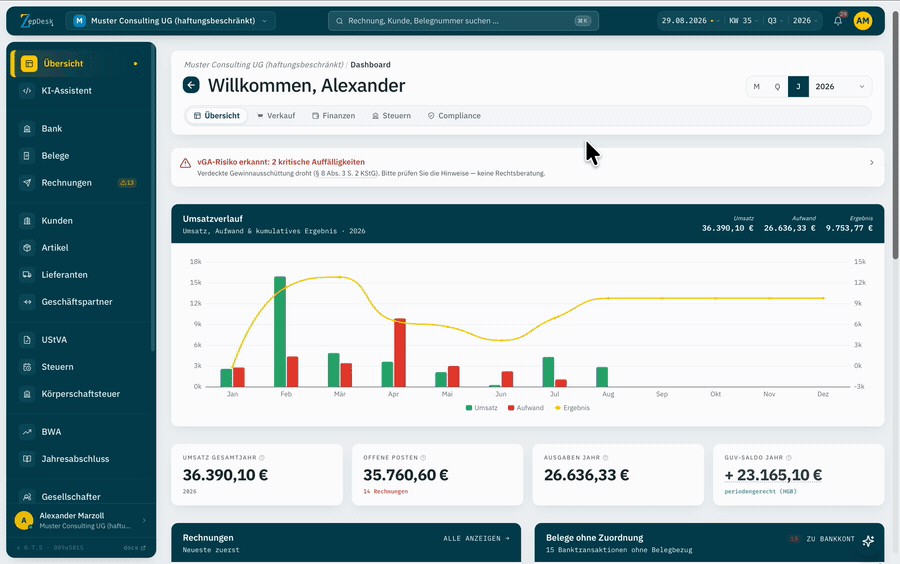
Task: Toggle Ergebnis series in chart legend
Action: coord(572,407)
